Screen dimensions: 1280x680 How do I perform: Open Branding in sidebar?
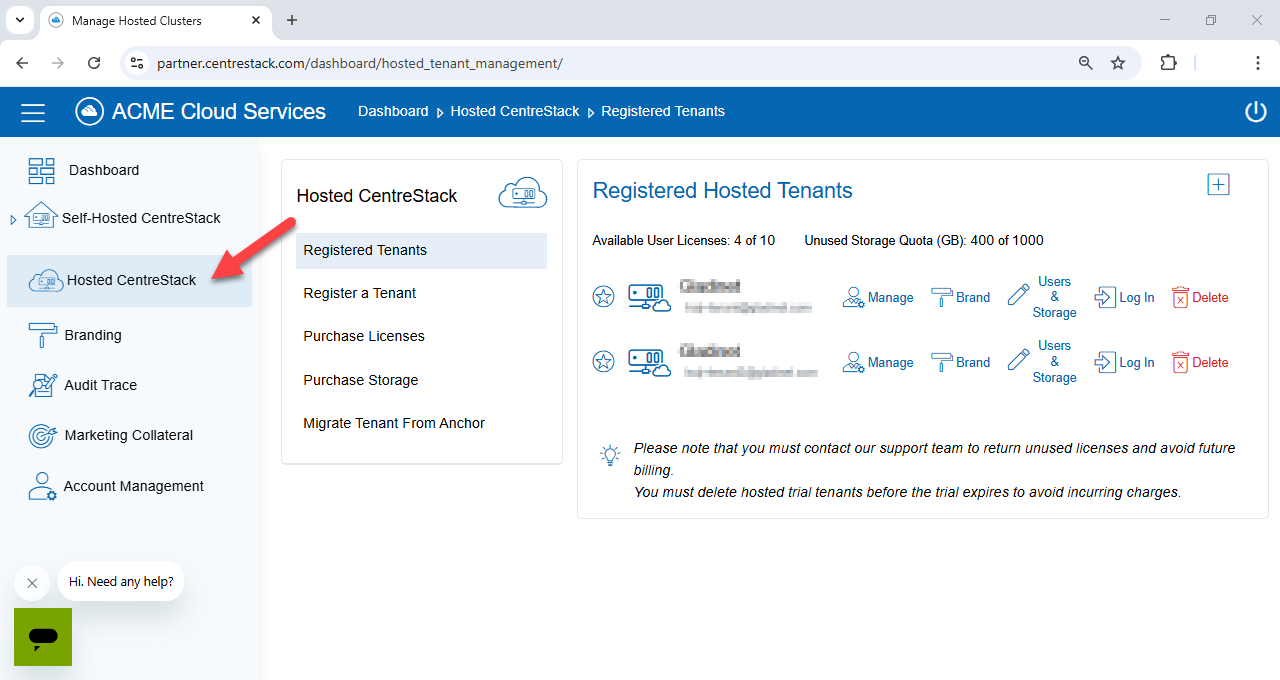(92, 335)
